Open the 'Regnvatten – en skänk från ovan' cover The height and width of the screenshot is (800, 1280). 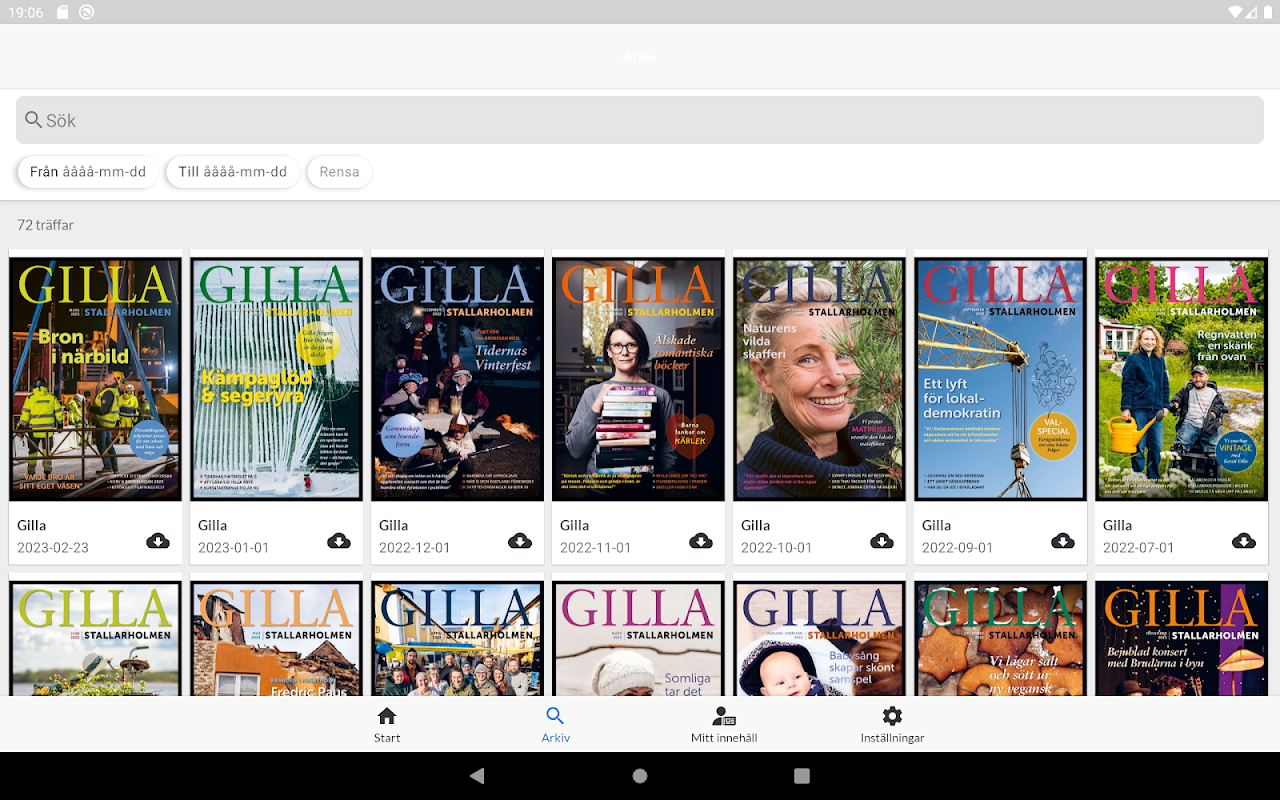point(1182,379)
